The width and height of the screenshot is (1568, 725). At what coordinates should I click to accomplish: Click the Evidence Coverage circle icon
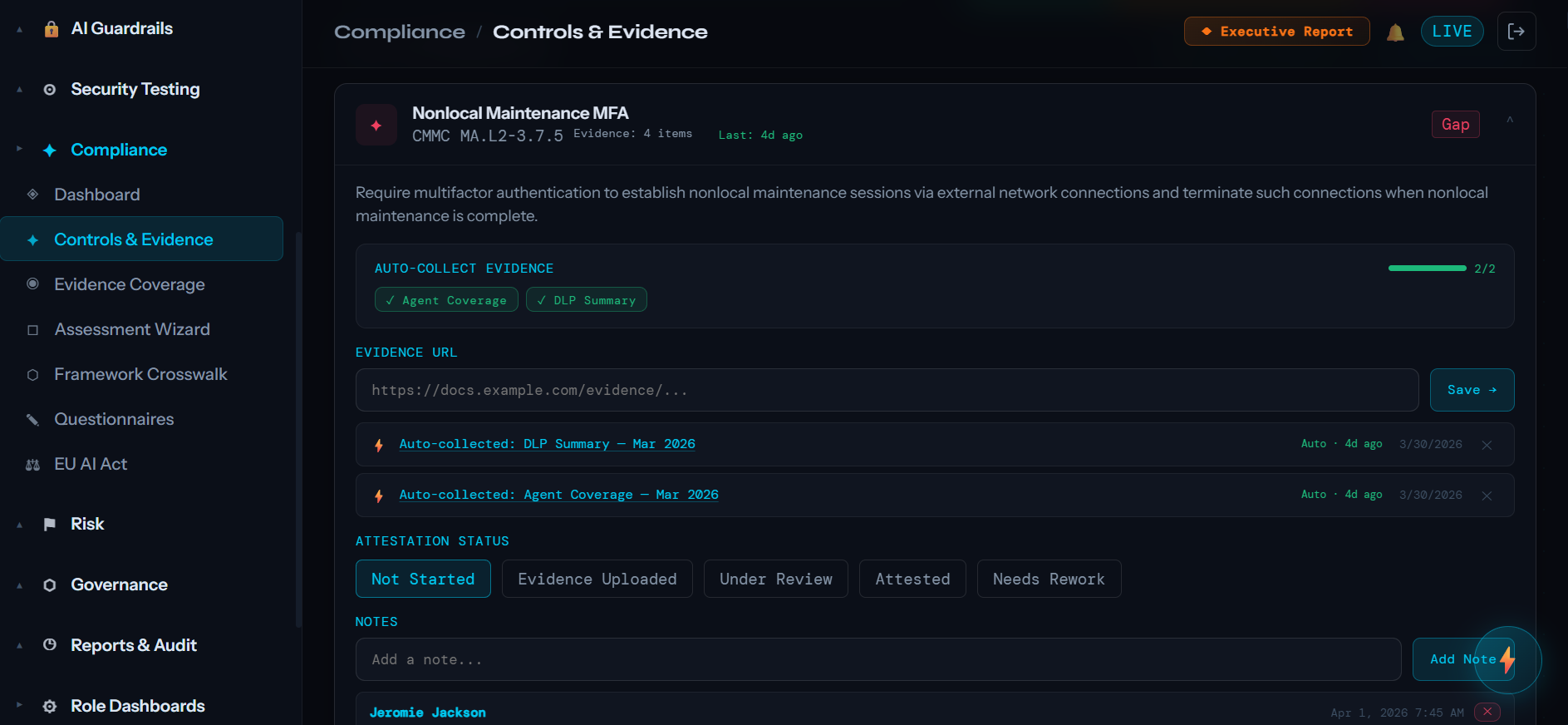(33, 284)
